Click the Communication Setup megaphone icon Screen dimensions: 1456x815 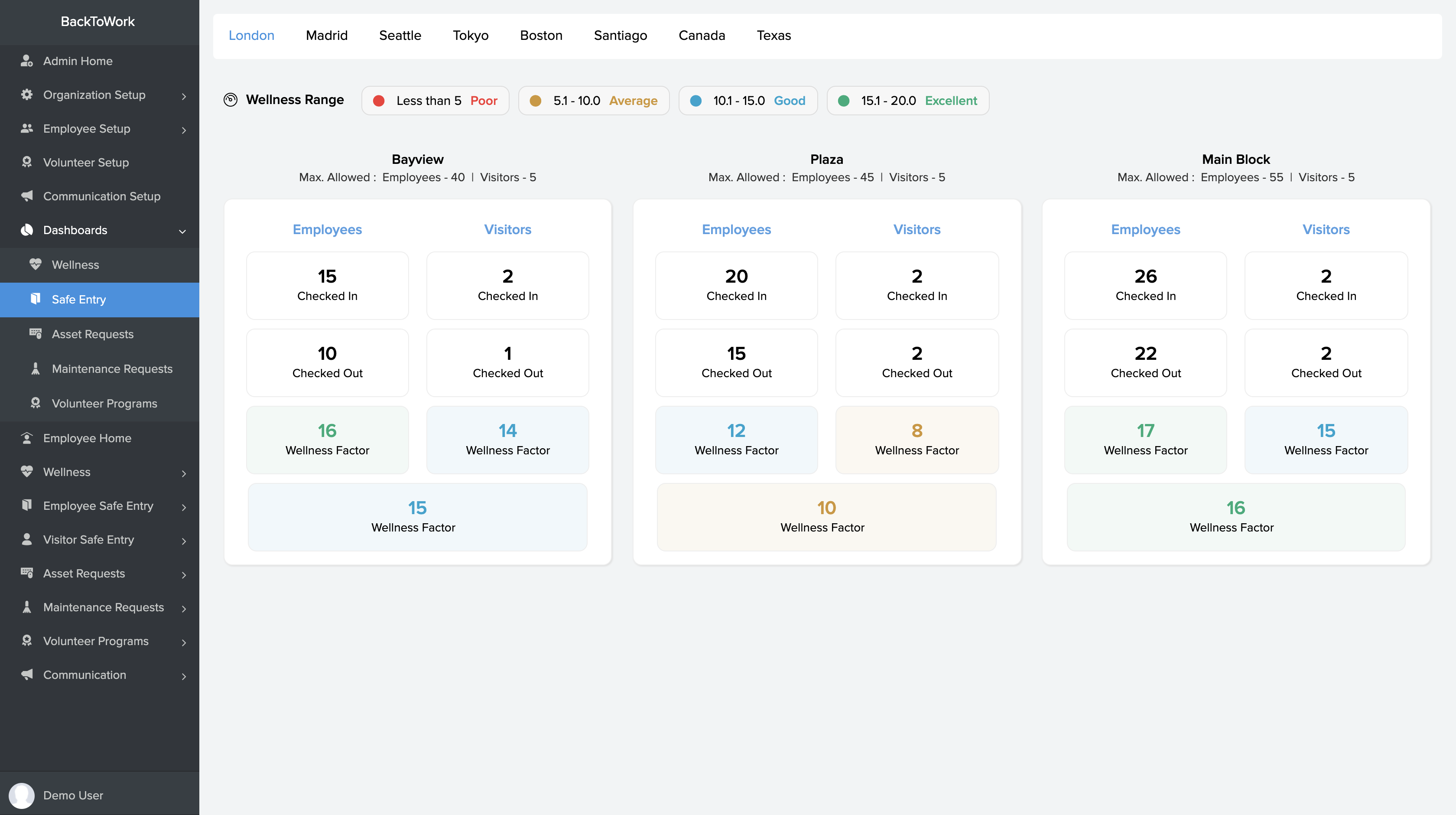[x=26, y=196]
